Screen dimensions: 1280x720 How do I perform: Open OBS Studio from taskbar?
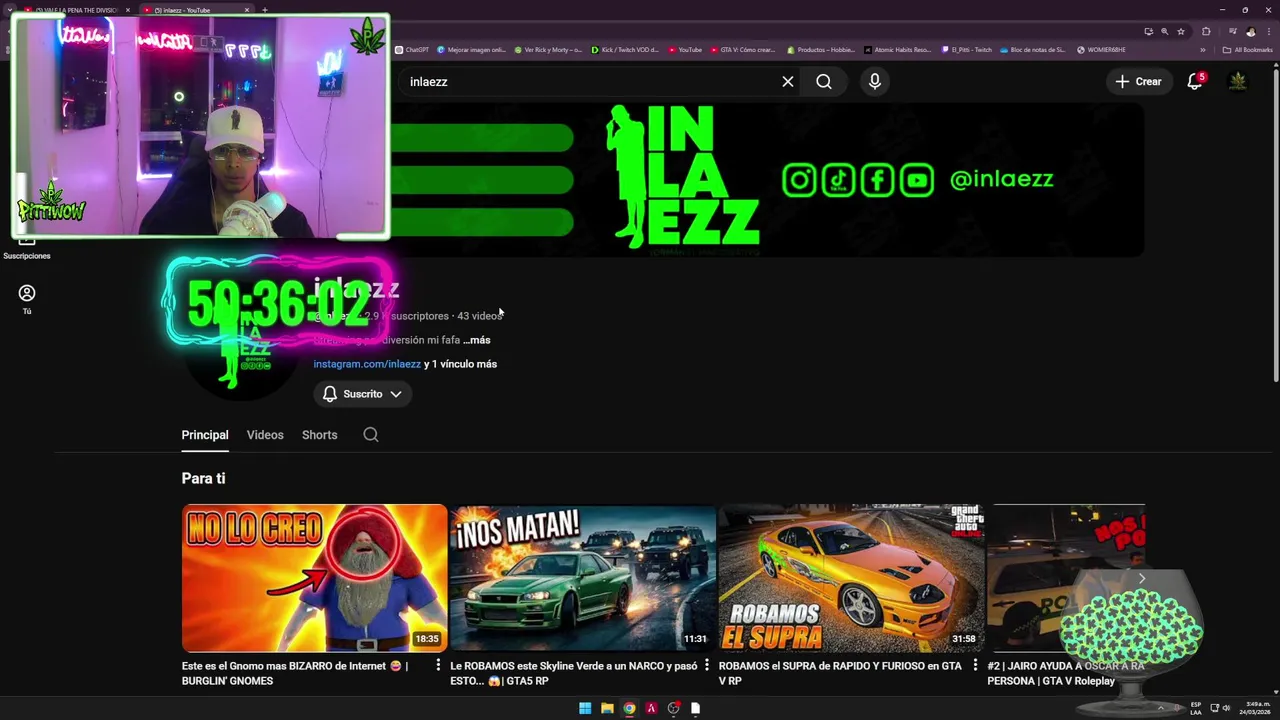tap(673, 708)
